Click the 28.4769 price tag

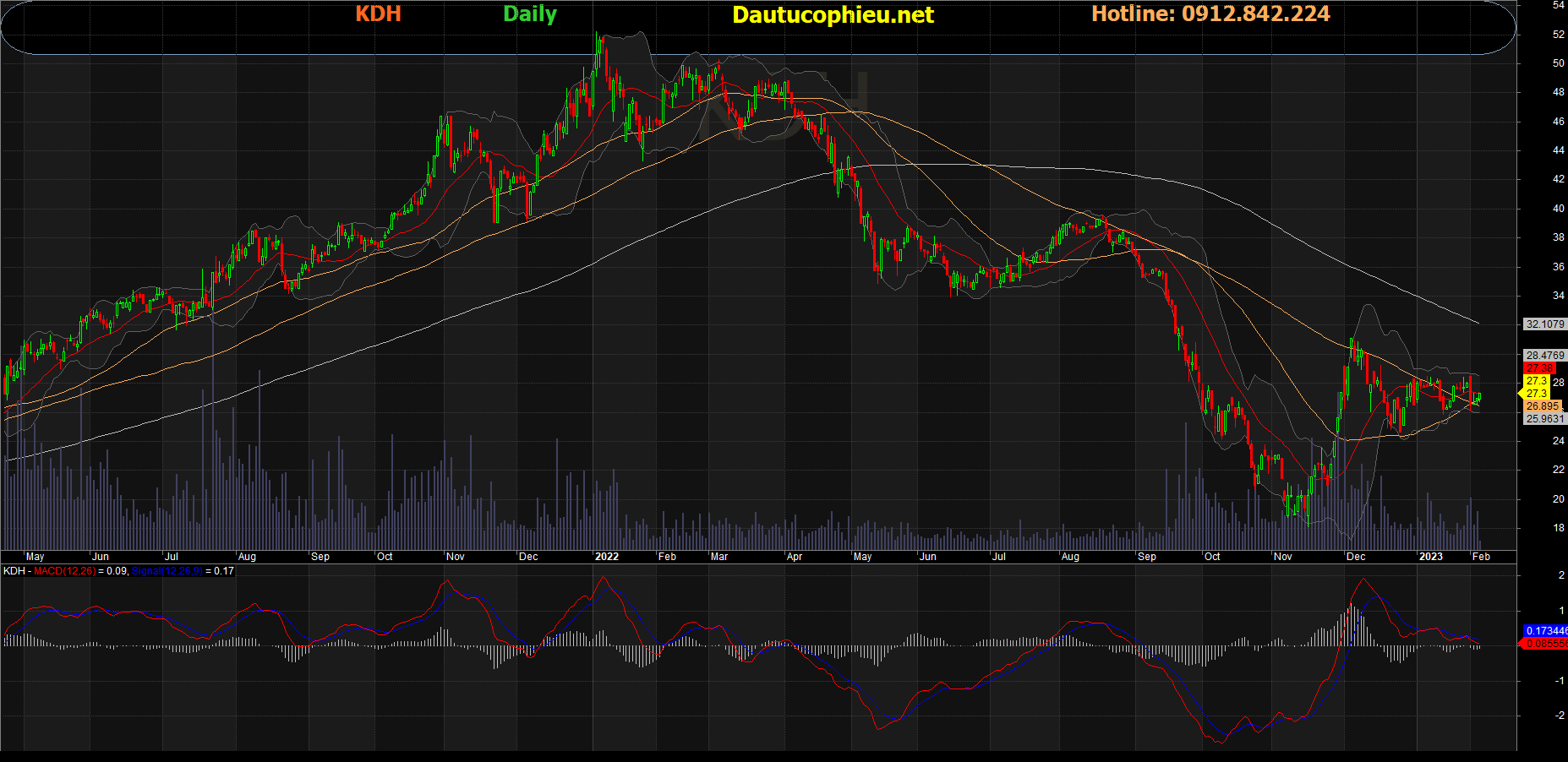pyautogui.click(x=1544, y=356)
